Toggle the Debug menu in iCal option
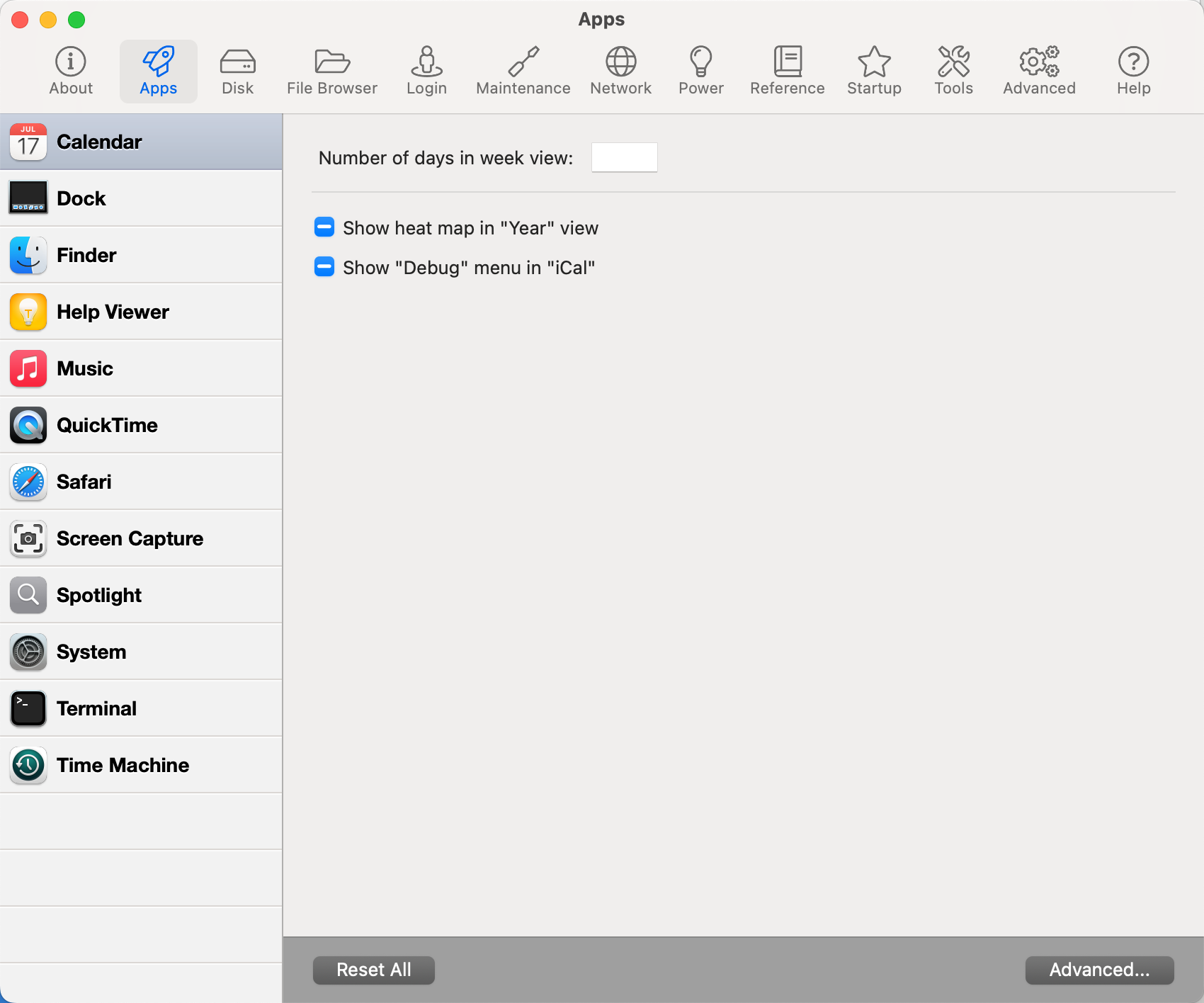This screenshot has height=1003, width=1204. (x=324, y=267)
